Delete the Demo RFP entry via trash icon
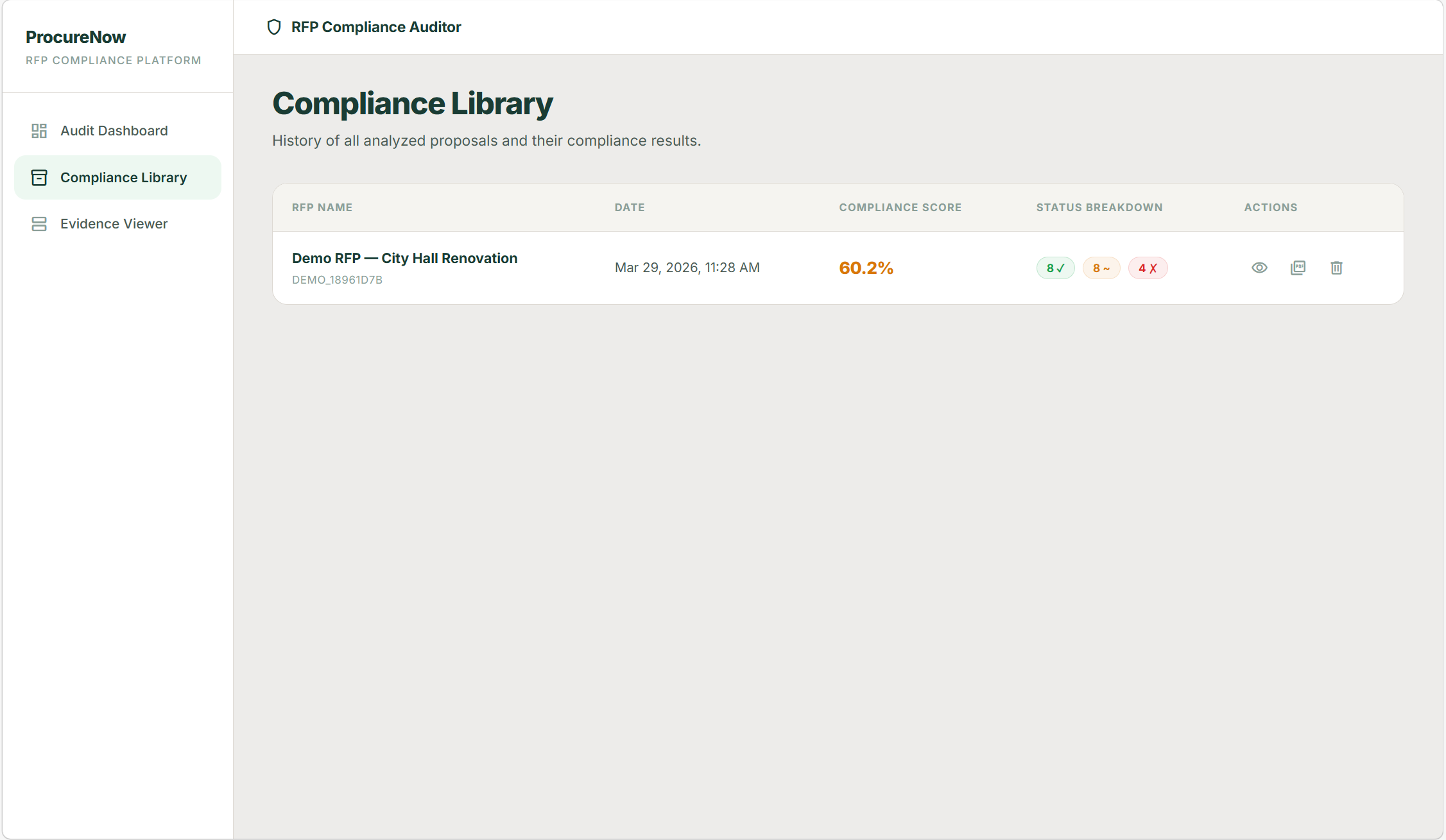Viewport: 1446px width, 840px height. pyautogui.click(x=1336, y=268)
